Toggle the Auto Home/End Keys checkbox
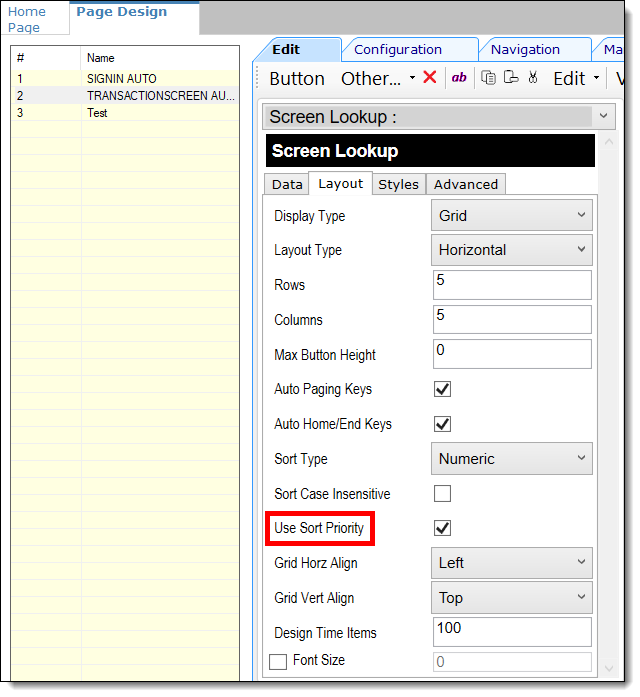Screen dimensions: 640x697 (x=442, y=424)
